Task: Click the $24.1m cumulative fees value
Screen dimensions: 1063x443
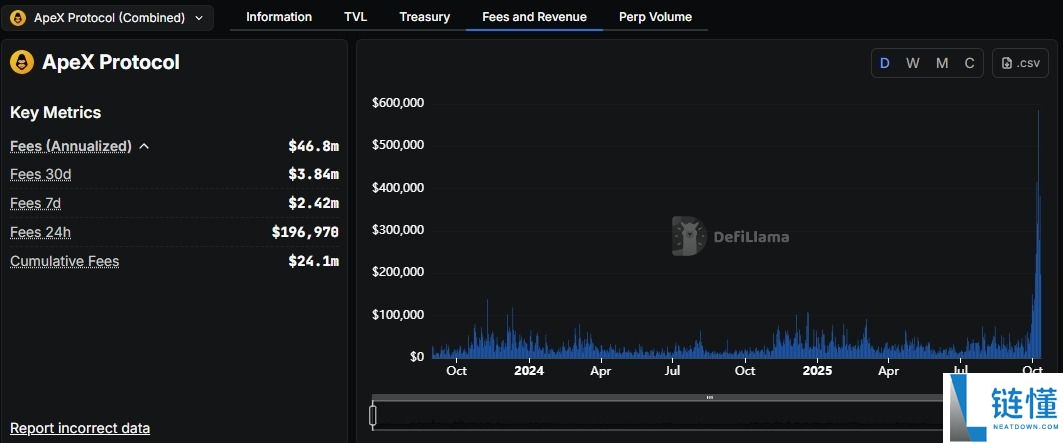Action: click(x=313, y=261)
